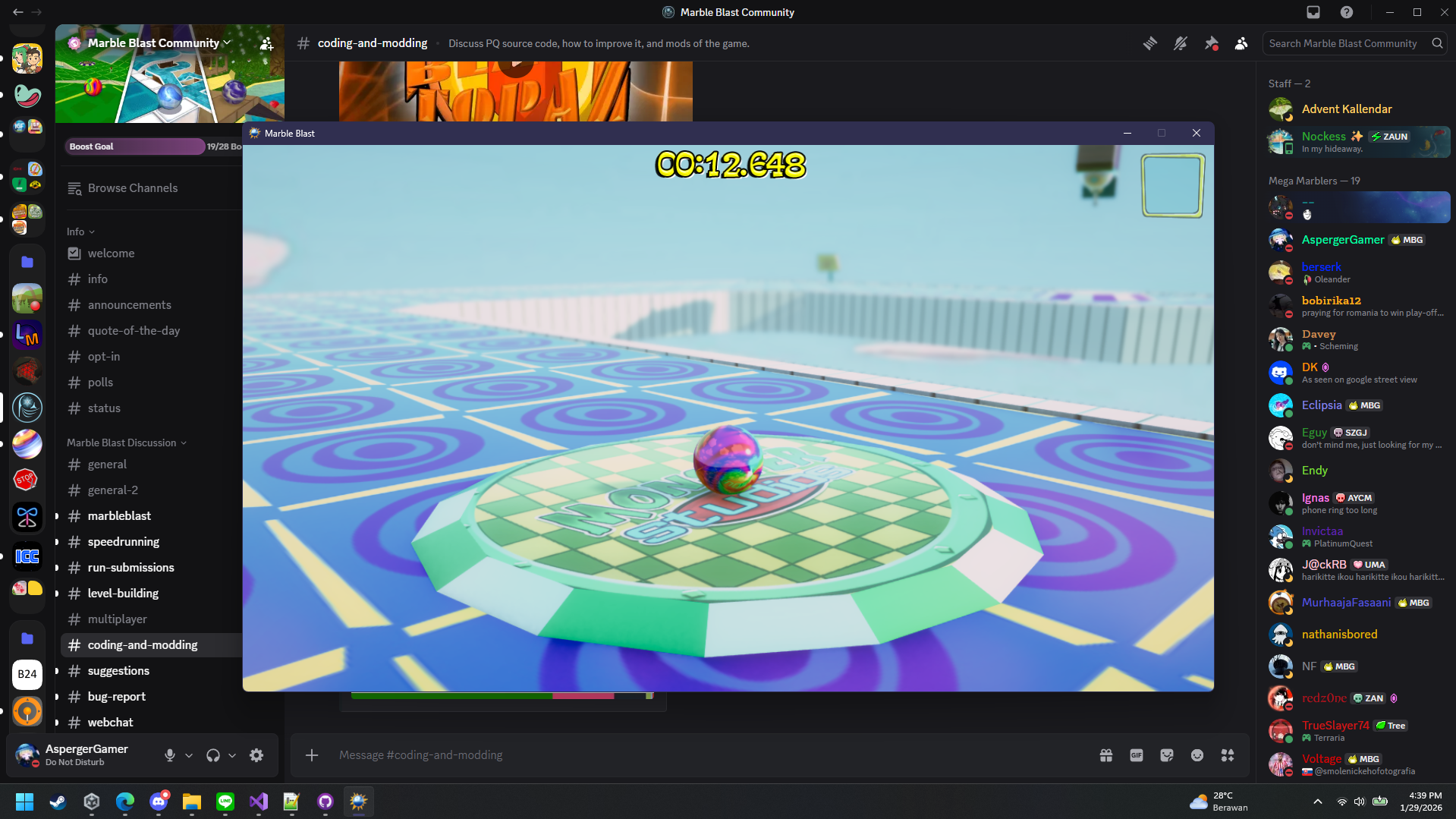1456x819 pixels.
Task: Open the webchat channel
Action: [110, 723]
